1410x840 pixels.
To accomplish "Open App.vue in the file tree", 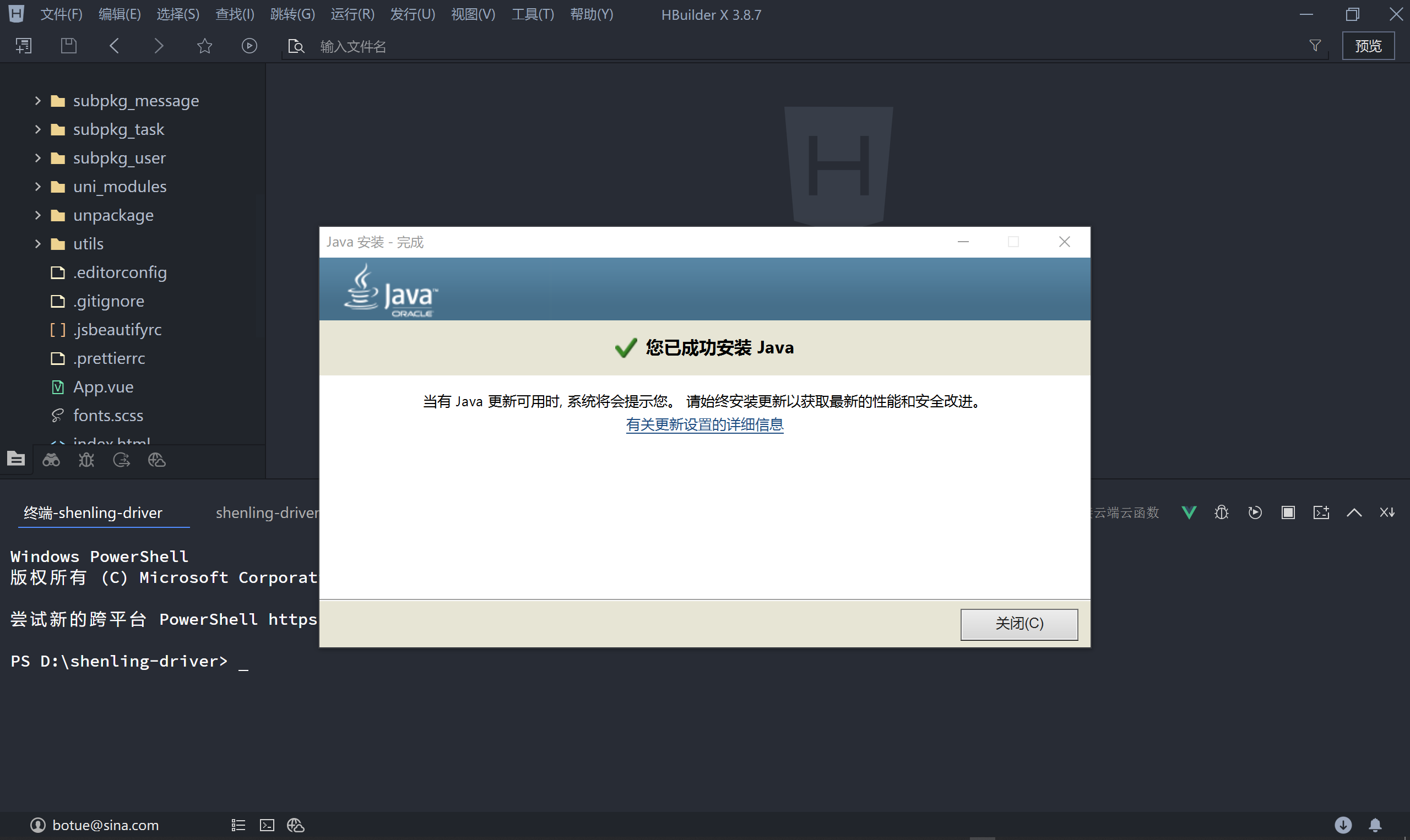I will tap(103, 387).
